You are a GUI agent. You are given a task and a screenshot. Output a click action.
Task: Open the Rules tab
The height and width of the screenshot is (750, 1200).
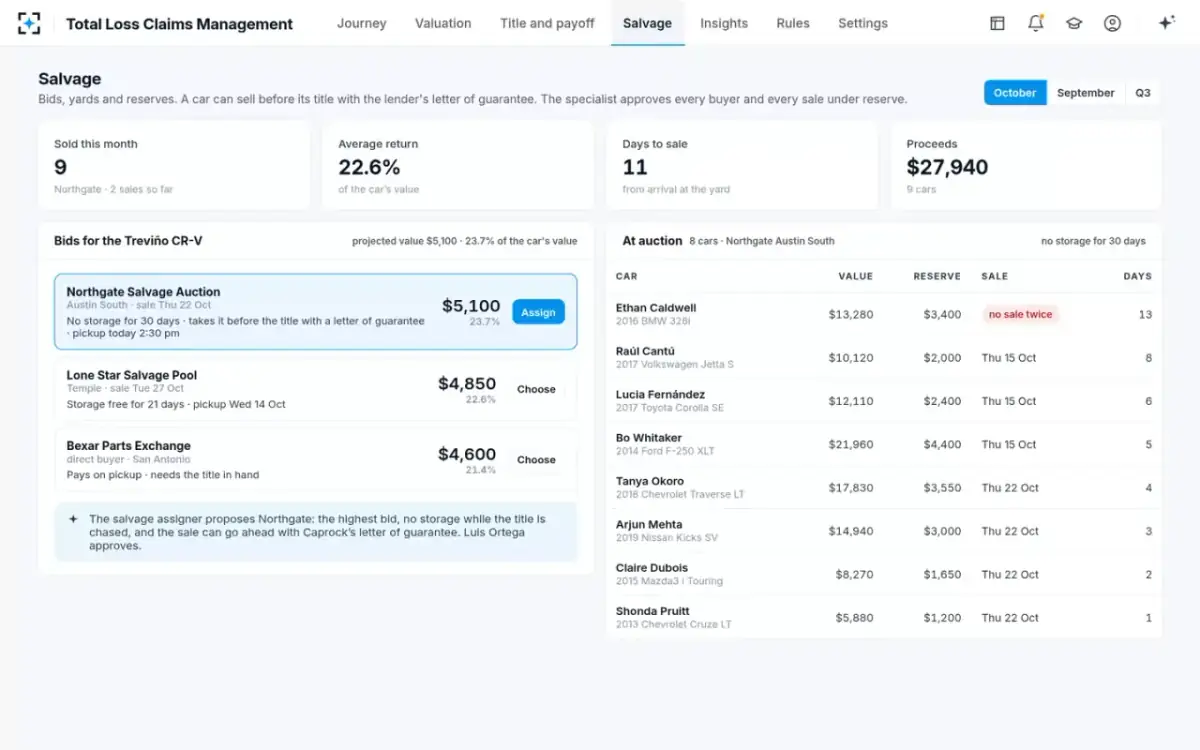click(x=793, y=23)
